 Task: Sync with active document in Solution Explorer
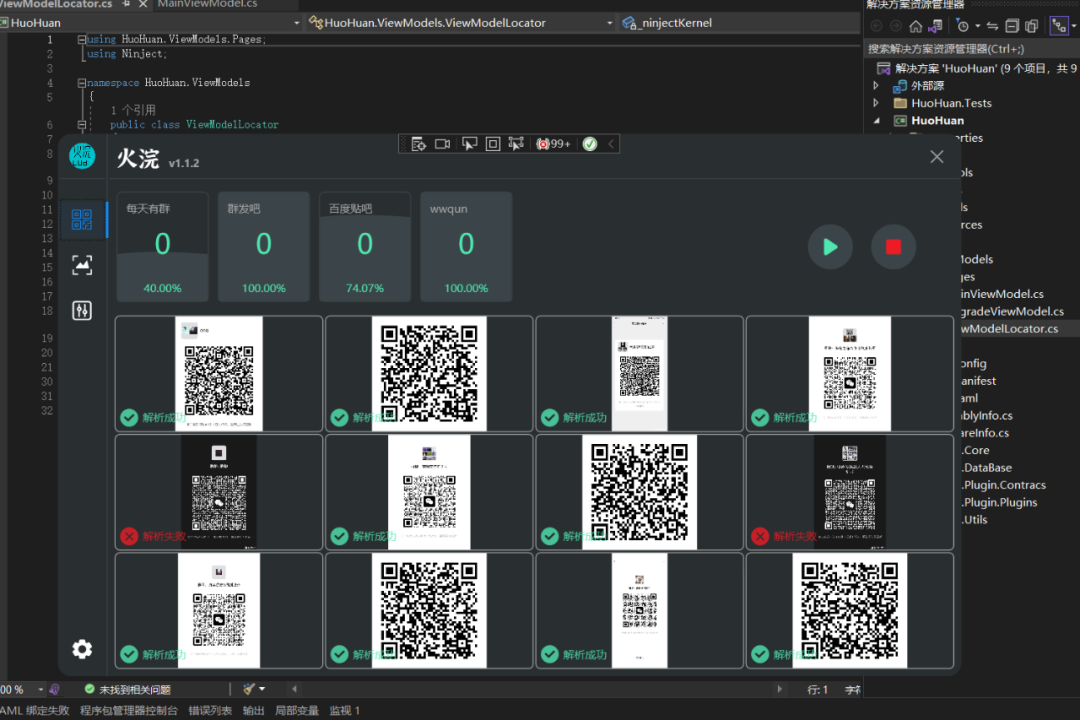tap(993, 26)
